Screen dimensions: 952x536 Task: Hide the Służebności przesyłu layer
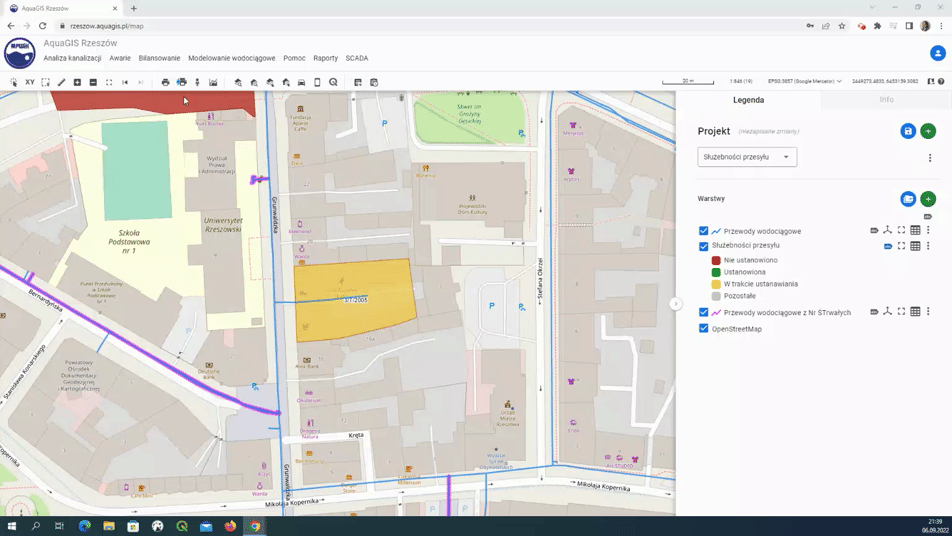[x=704, y=246]
